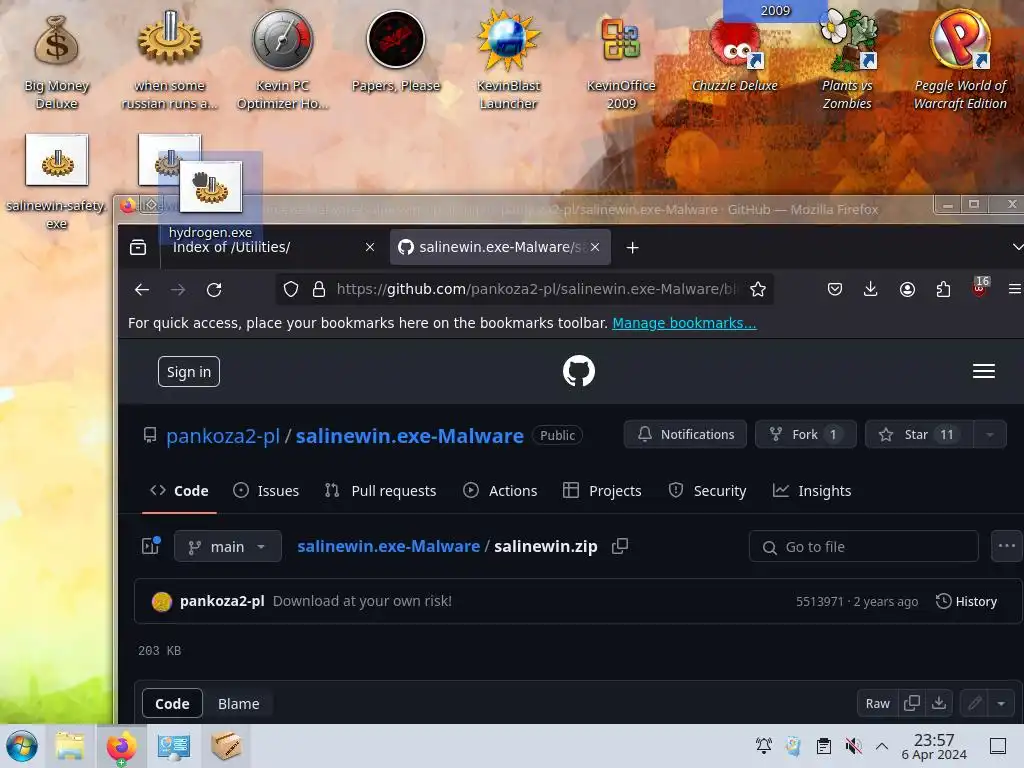1024x768 pixels.
Task: Expand the edit file options dropdown arrow
Action: (x=1001, y=703)
